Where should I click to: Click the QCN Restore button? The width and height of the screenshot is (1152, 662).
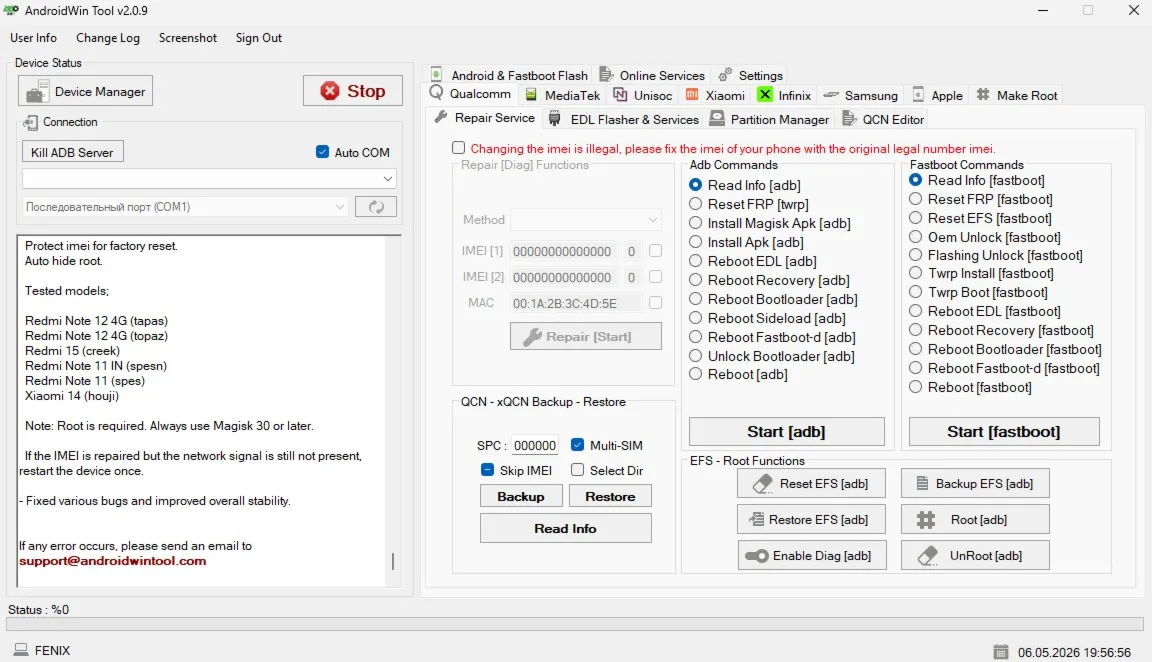[610, 497]
